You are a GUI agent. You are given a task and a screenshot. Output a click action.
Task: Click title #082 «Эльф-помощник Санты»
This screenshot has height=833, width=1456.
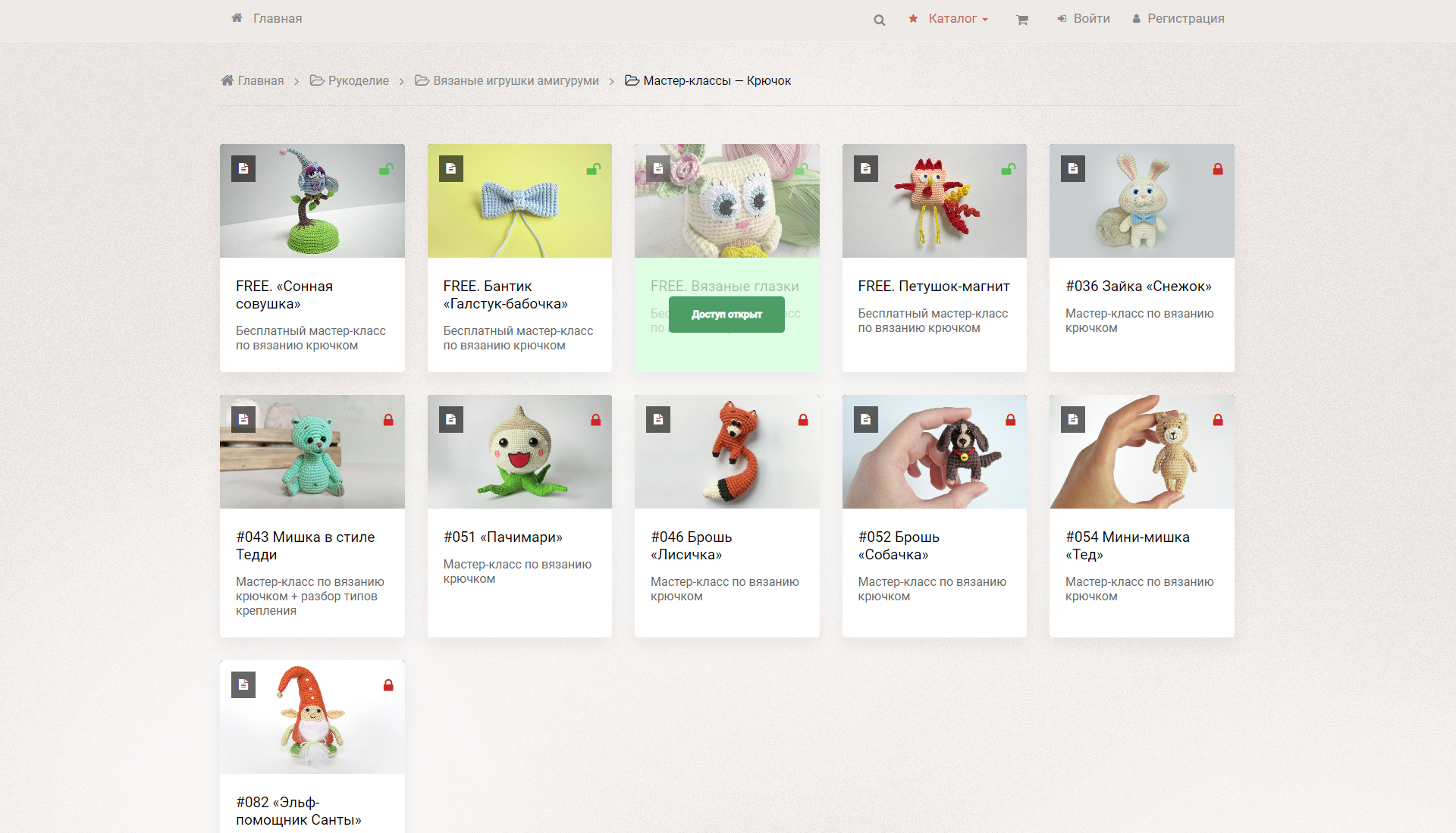(x=299, y=811)
